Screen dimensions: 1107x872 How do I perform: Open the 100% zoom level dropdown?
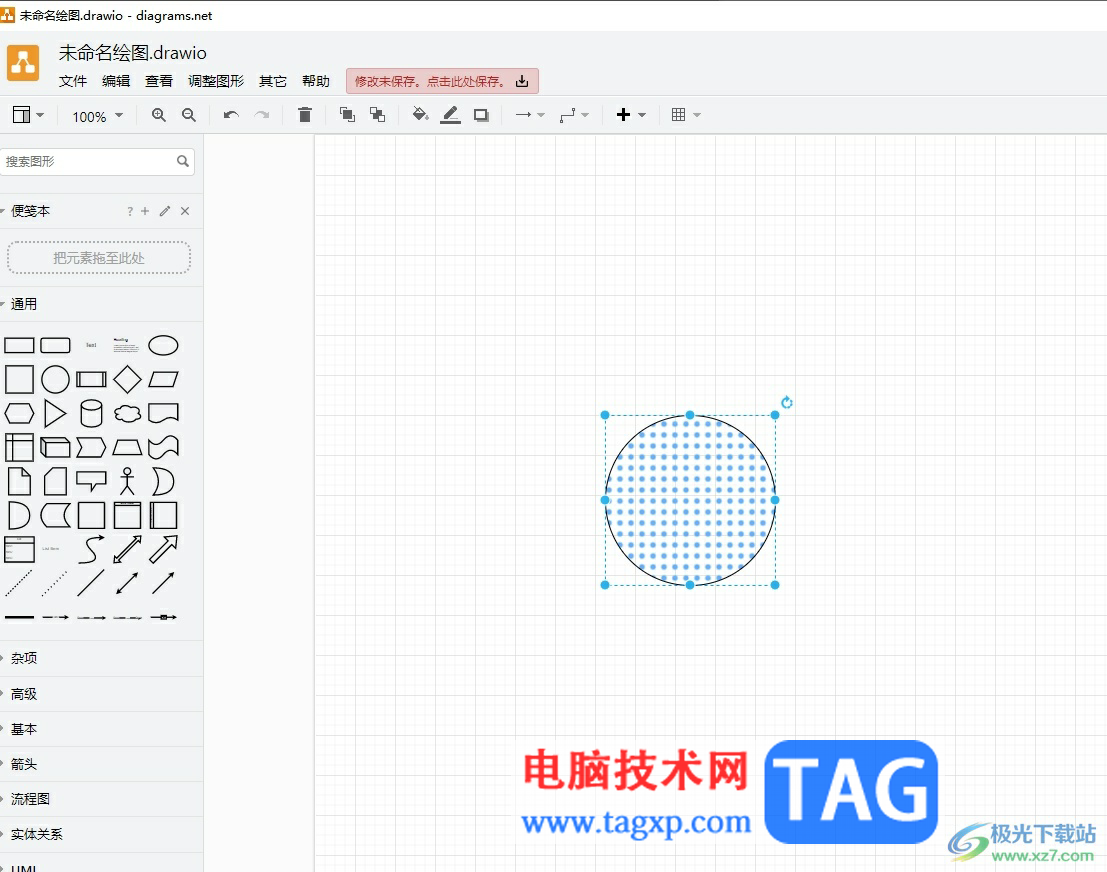tap(97, 116)
